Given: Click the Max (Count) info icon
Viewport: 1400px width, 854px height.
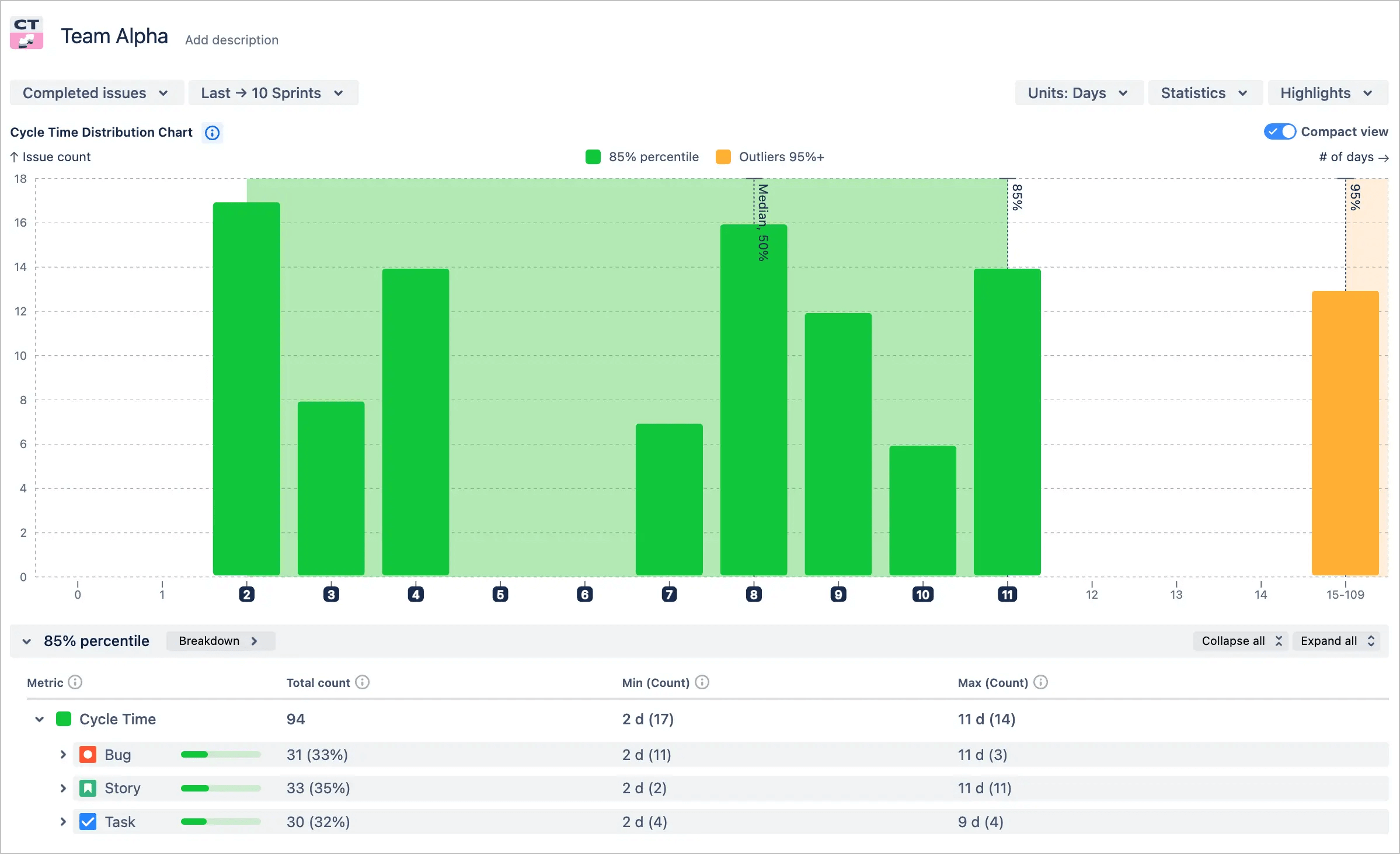Looking at the screenshot, I should pos(1041,682).
